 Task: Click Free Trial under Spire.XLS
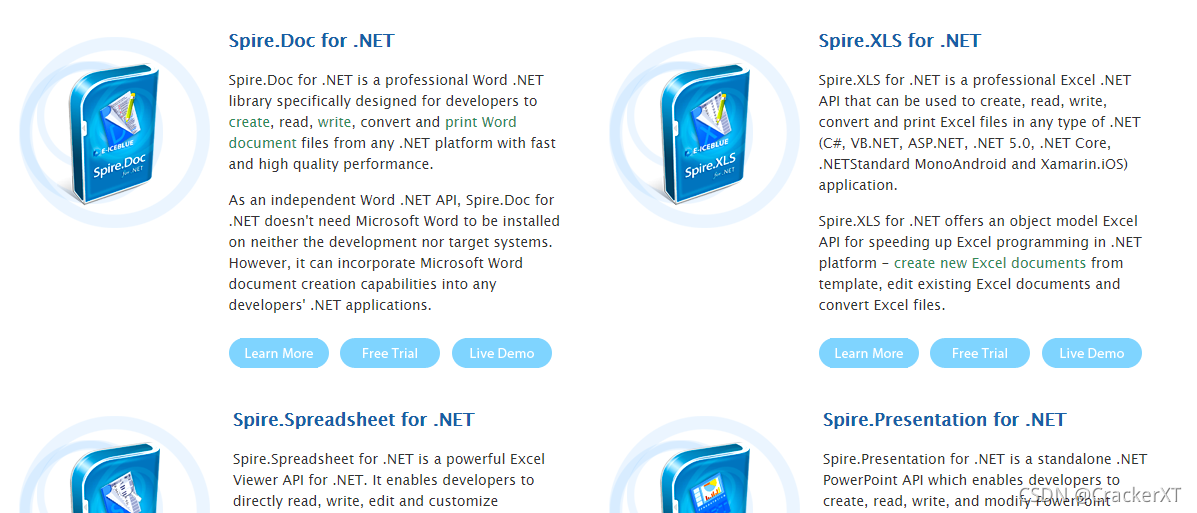tap(979, 353)
